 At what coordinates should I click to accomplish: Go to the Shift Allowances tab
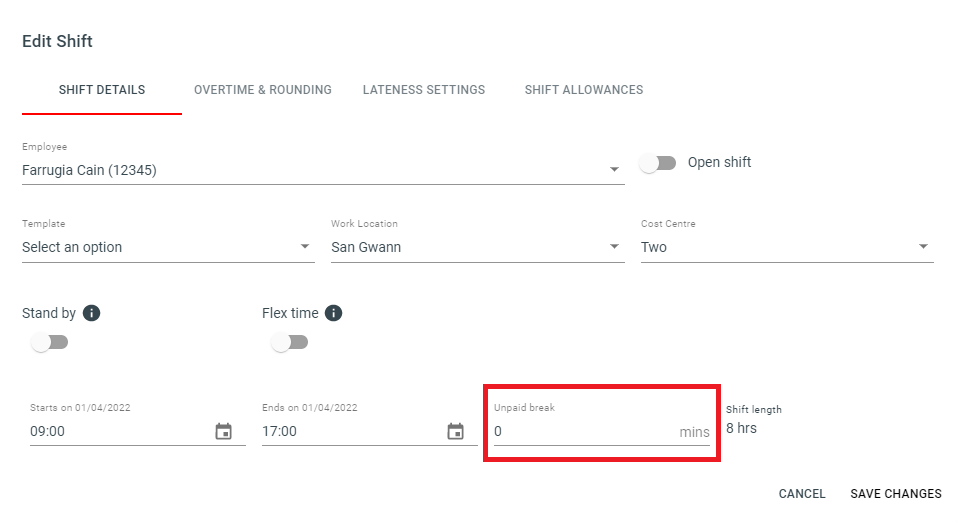coord(584,90)
